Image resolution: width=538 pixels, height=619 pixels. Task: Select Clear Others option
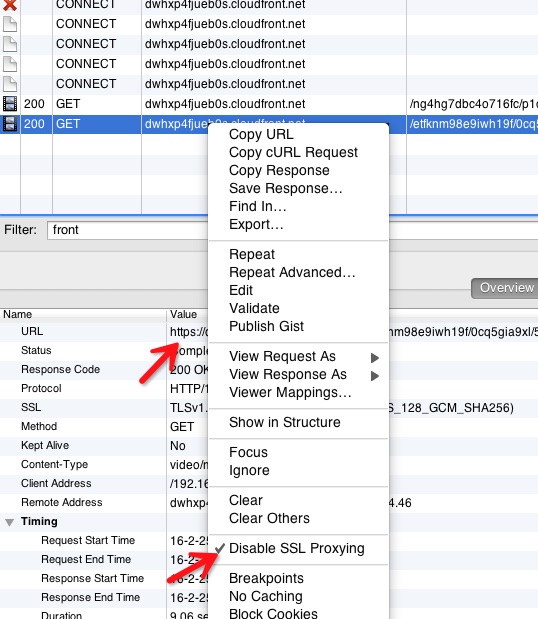[x=269, y=518]
